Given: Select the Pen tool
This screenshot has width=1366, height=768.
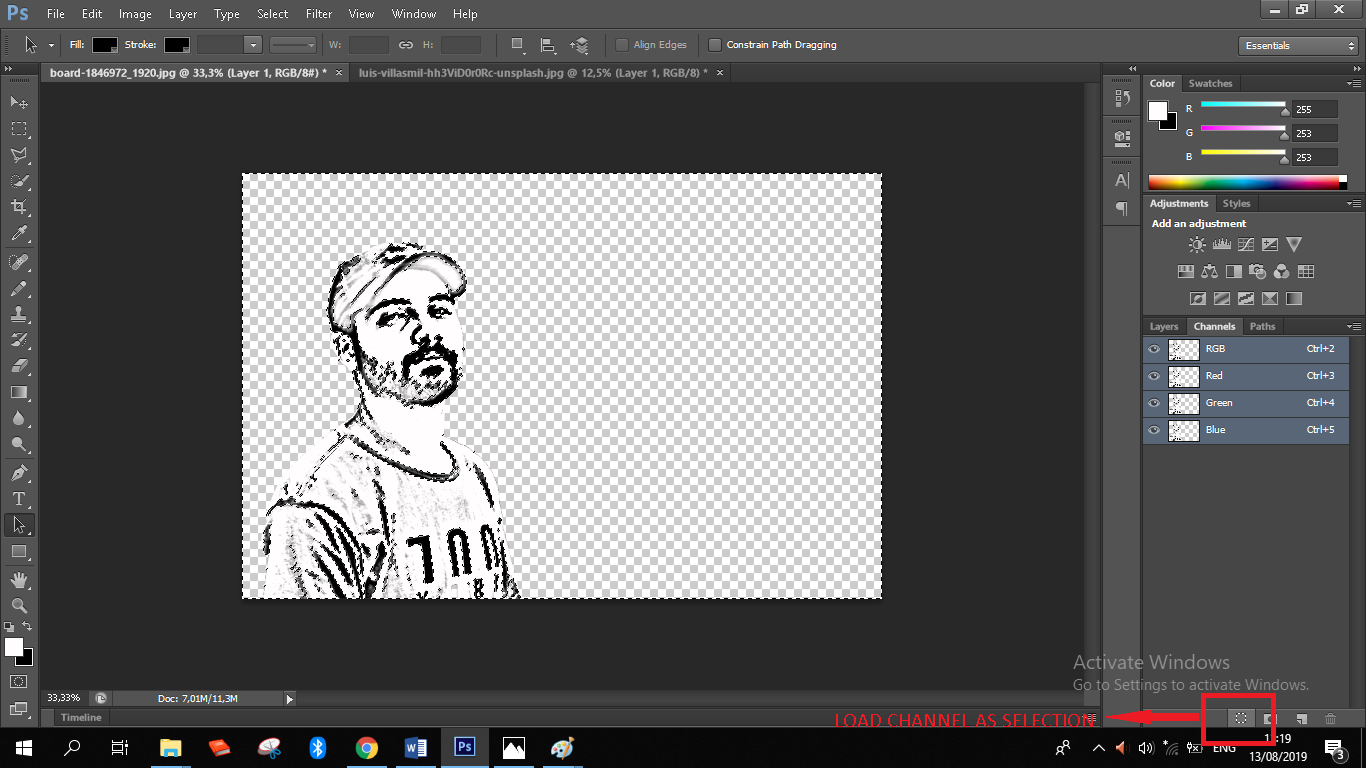Looking at the screenshot, I should pos(19,472).
